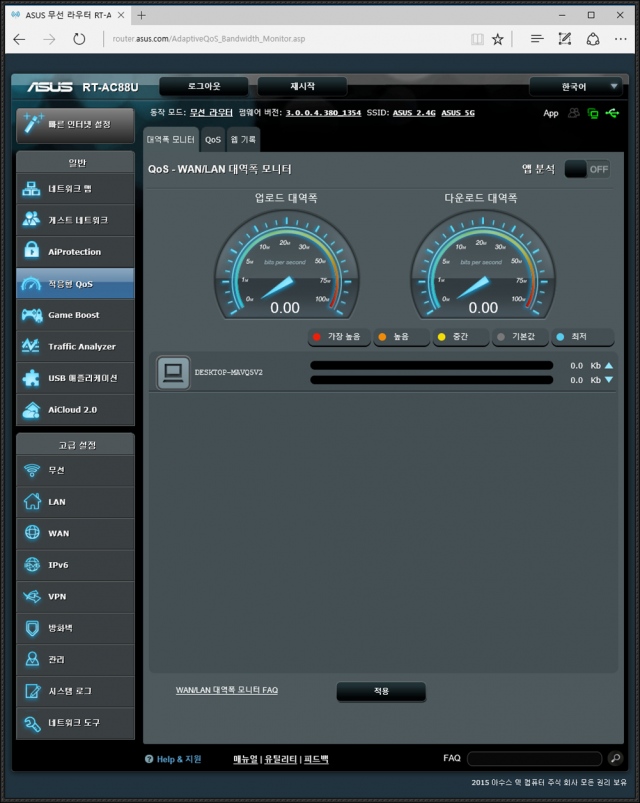Toggle the 앱 분석 switch on
640x803 pixels.
point(587,169)
